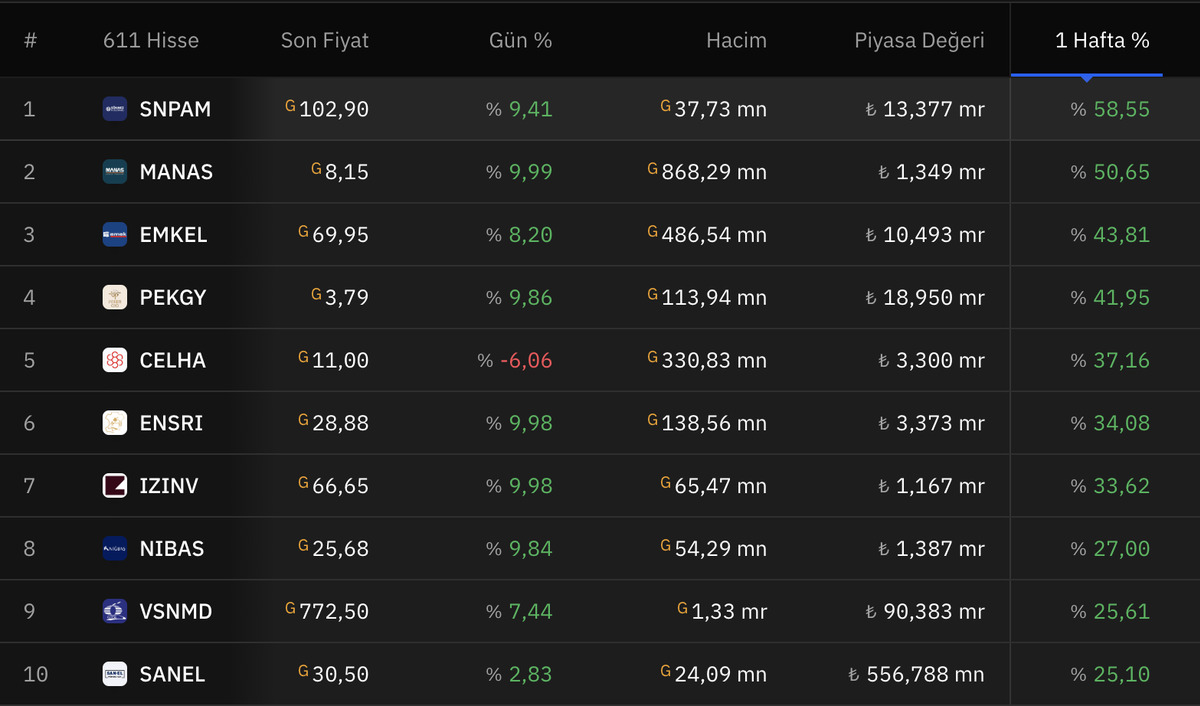This screenshot has width=1200, height=706.
Task: Click the CELHA flower logo icon
Action: click(115, 360)
